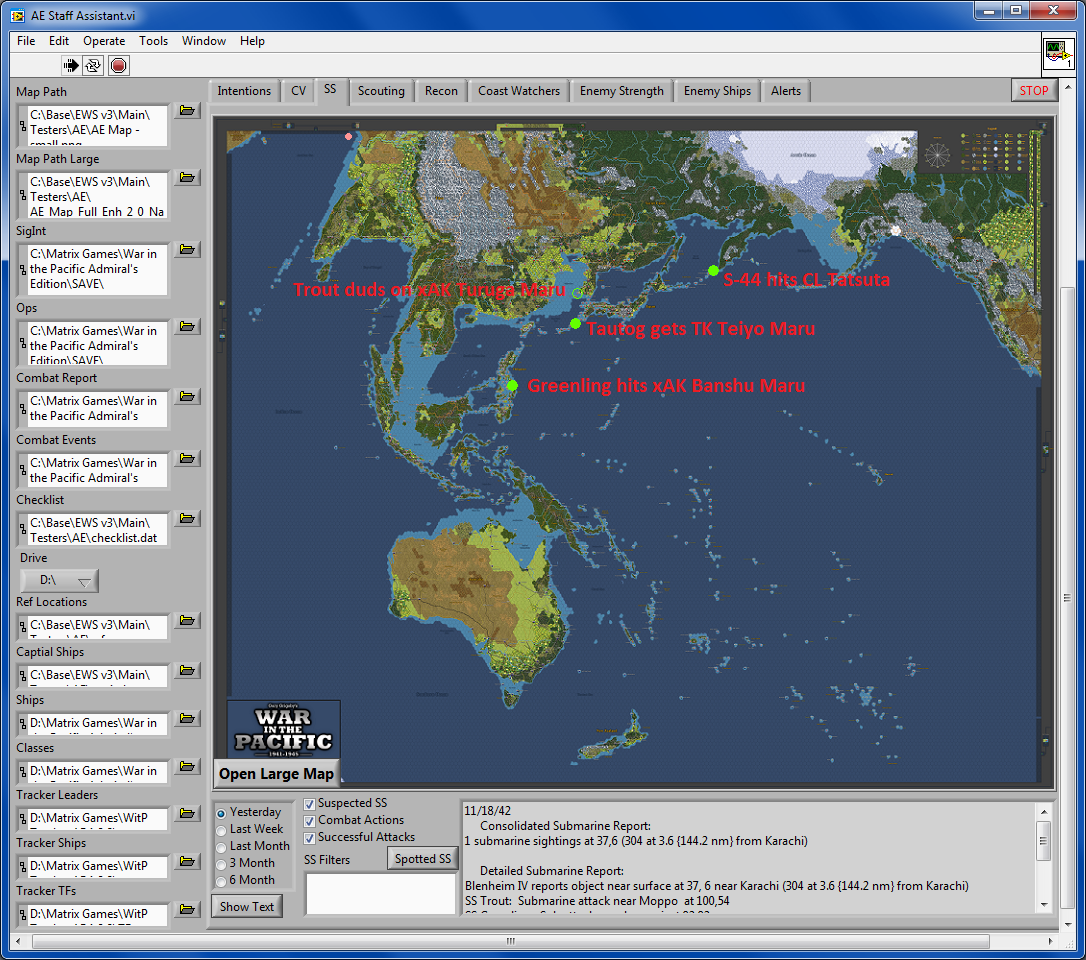The height and width of the screenshot is (960, 1086).
Task: Switch to the Scouting tab
Action: pyautogui.click(x=381, y=91)
